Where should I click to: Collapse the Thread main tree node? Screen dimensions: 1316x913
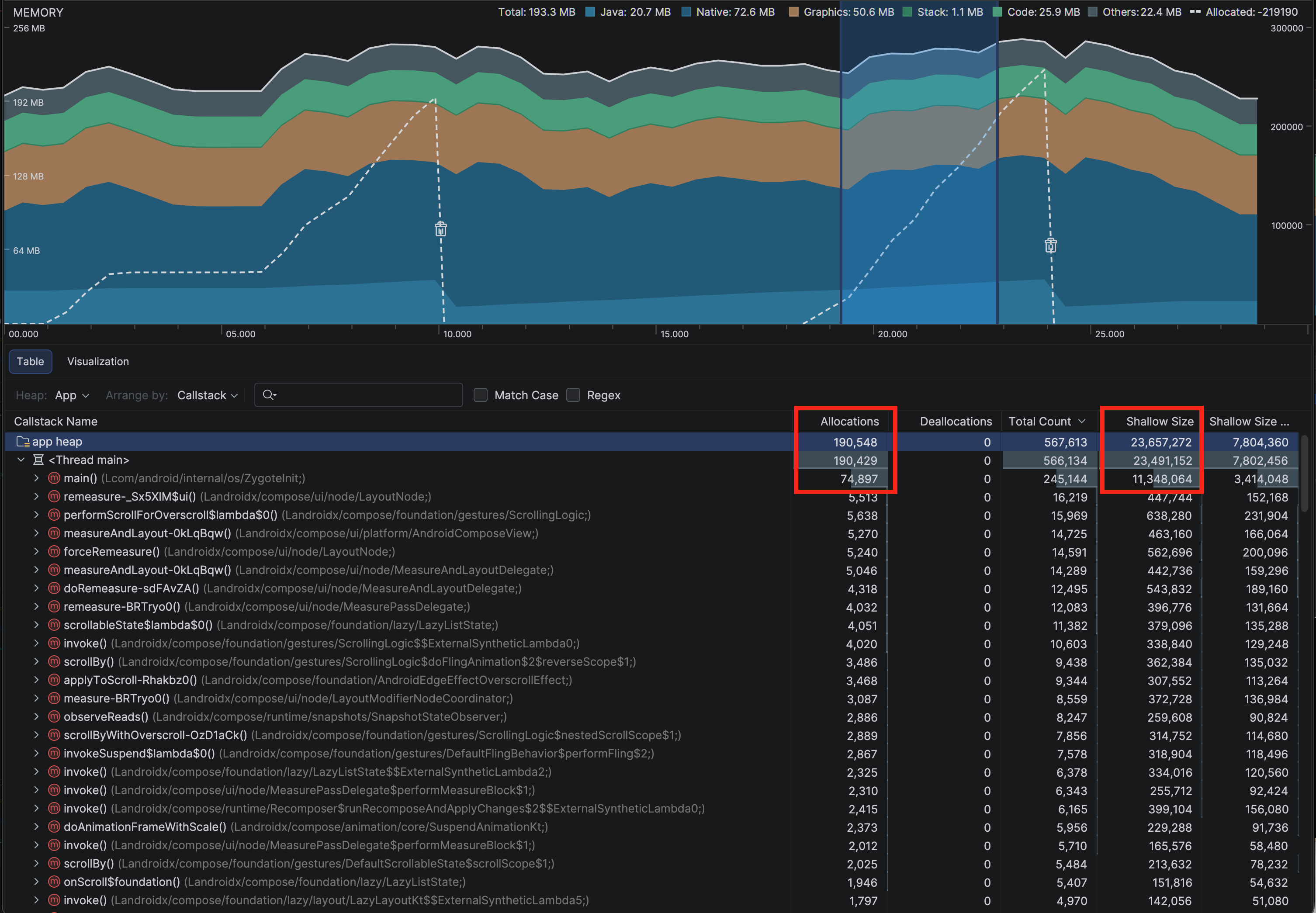tap(21, 460)
